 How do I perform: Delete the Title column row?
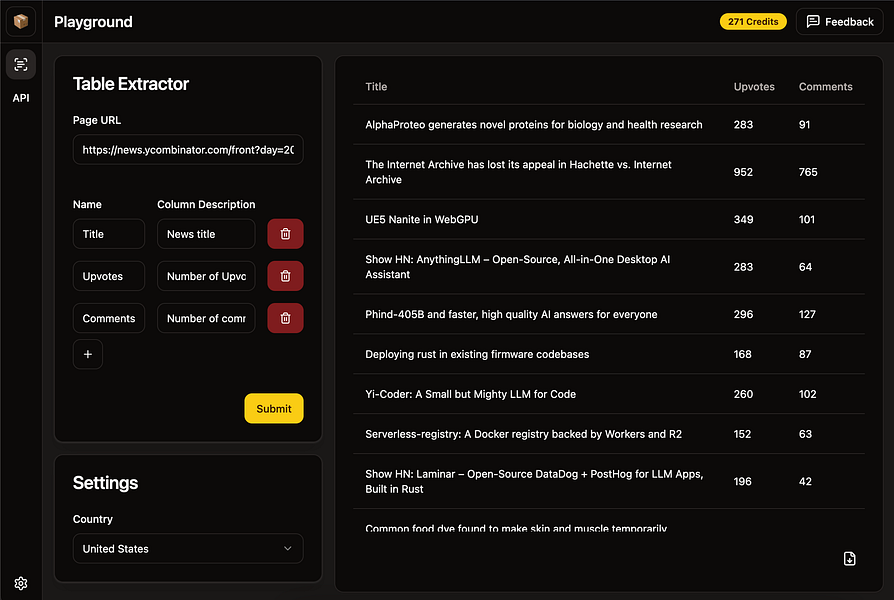[285, 234]
